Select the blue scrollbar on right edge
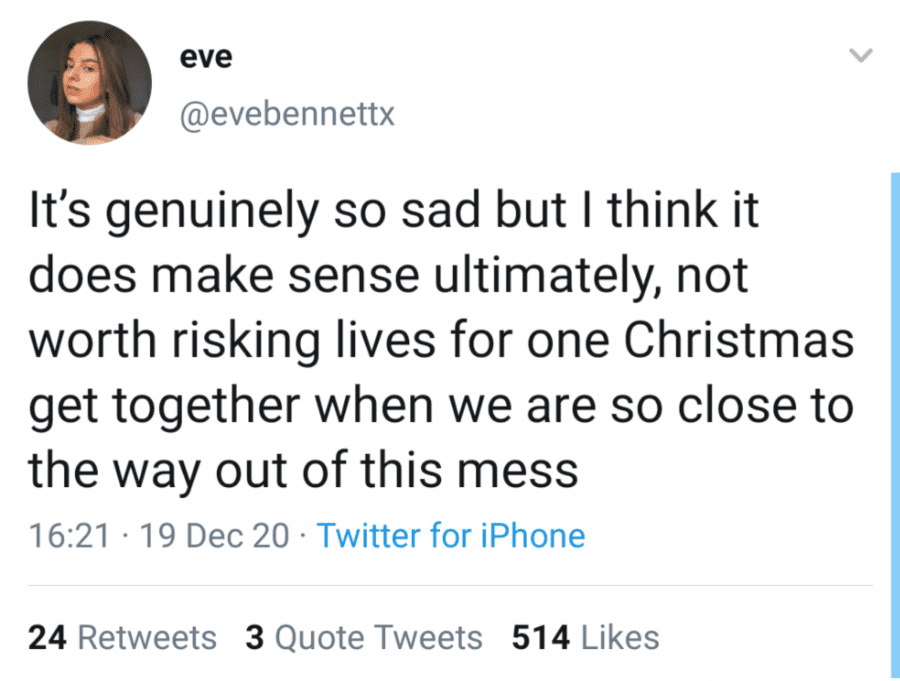 coord(895,426)
